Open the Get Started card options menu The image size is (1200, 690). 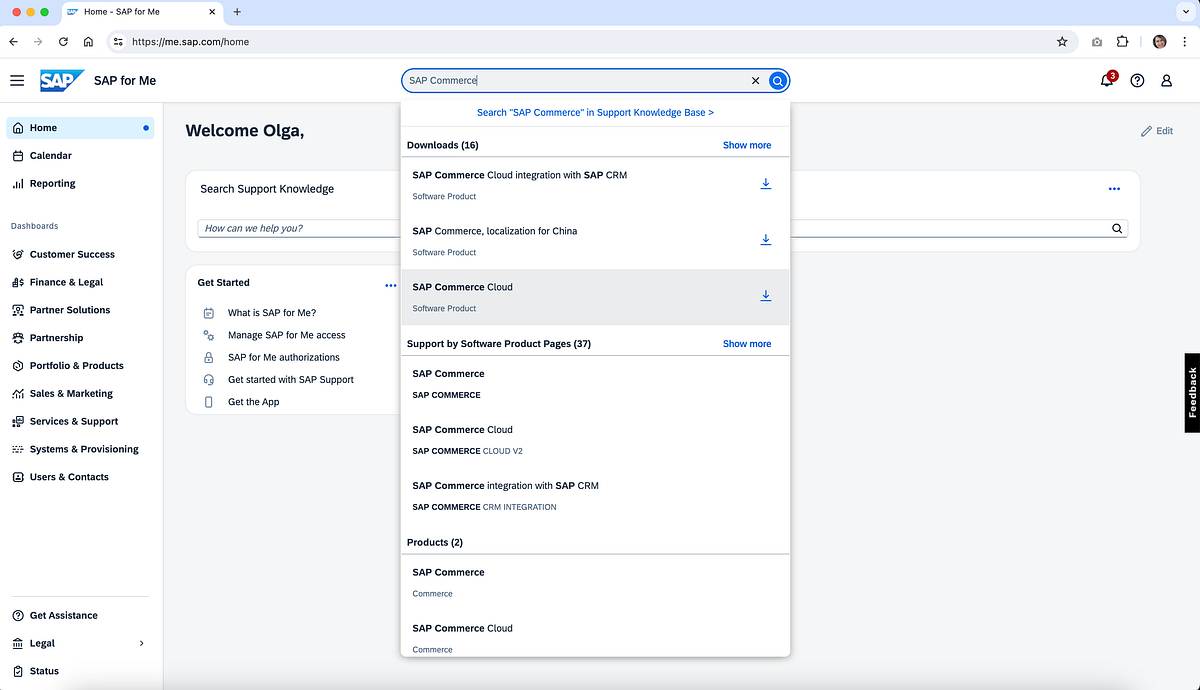coord(390,285)
